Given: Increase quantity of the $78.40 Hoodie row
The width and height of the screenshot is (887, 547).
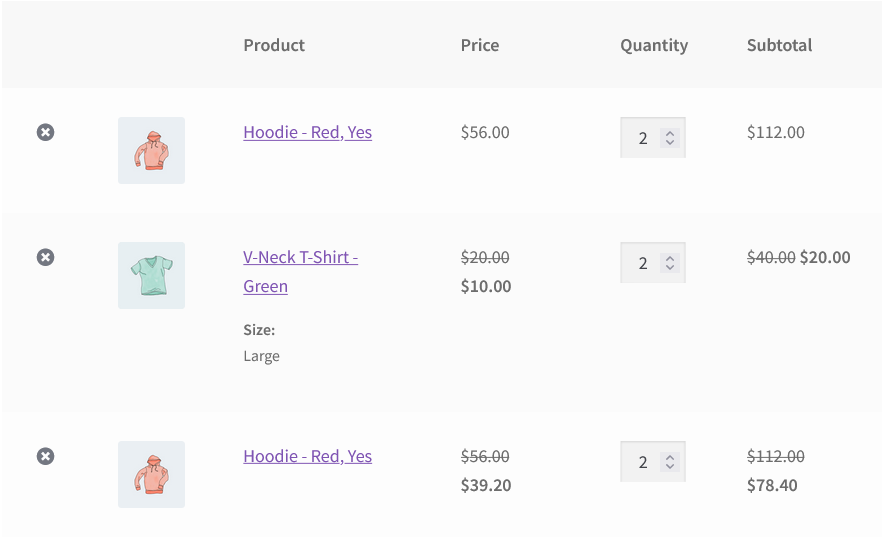Looking at the screenshot, I should (670, 458).
